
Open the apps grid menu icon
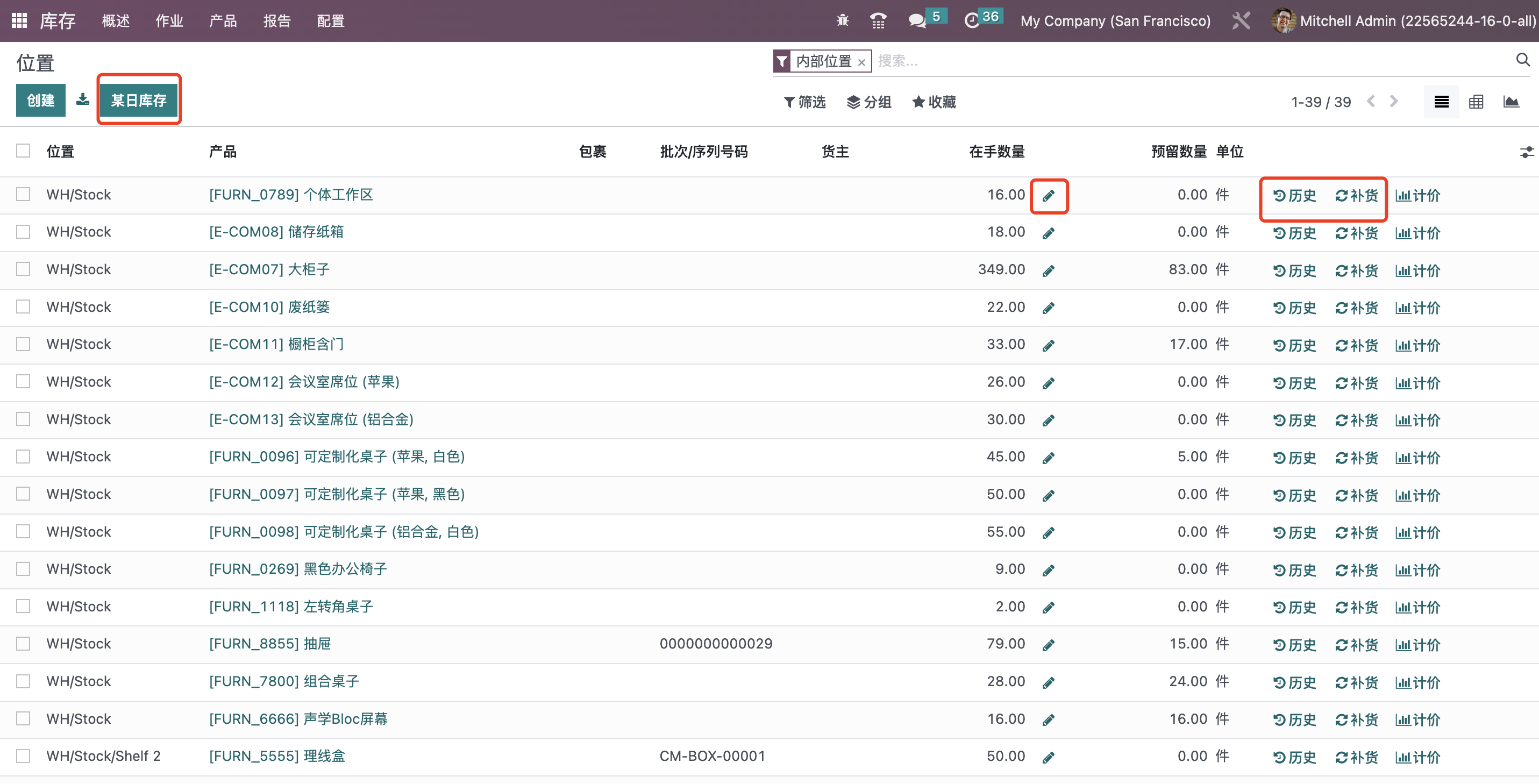[x=19, y=21]
